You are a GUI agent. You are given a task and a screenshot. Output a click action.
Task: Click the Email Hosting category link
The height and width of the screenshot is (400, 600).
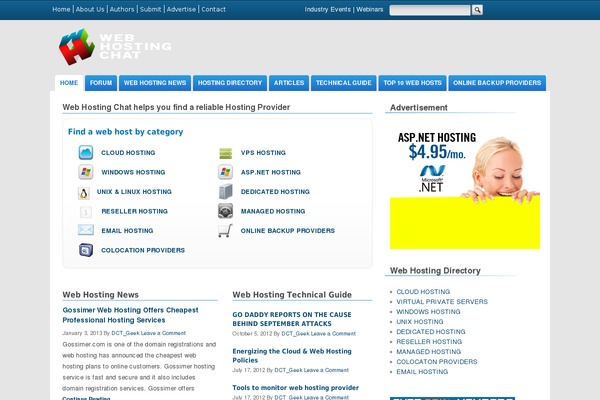point(127,231)
